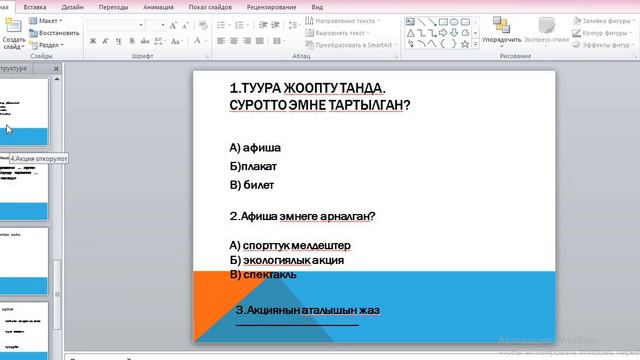This screenshot has width=640, height=360.
Task: Open Экспресс-стили quick styles
Action: 546,31
